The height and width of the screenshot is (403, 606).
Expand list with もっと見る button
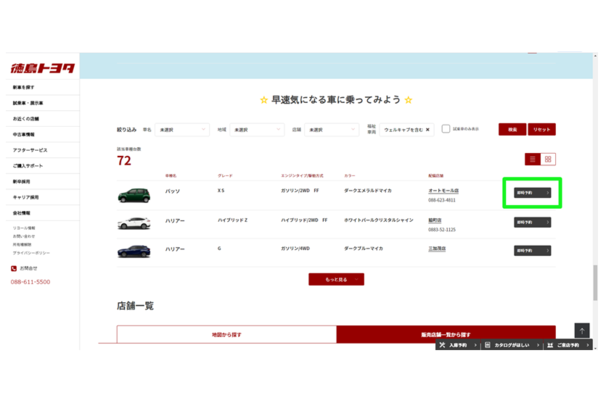[x=336, y=279]
